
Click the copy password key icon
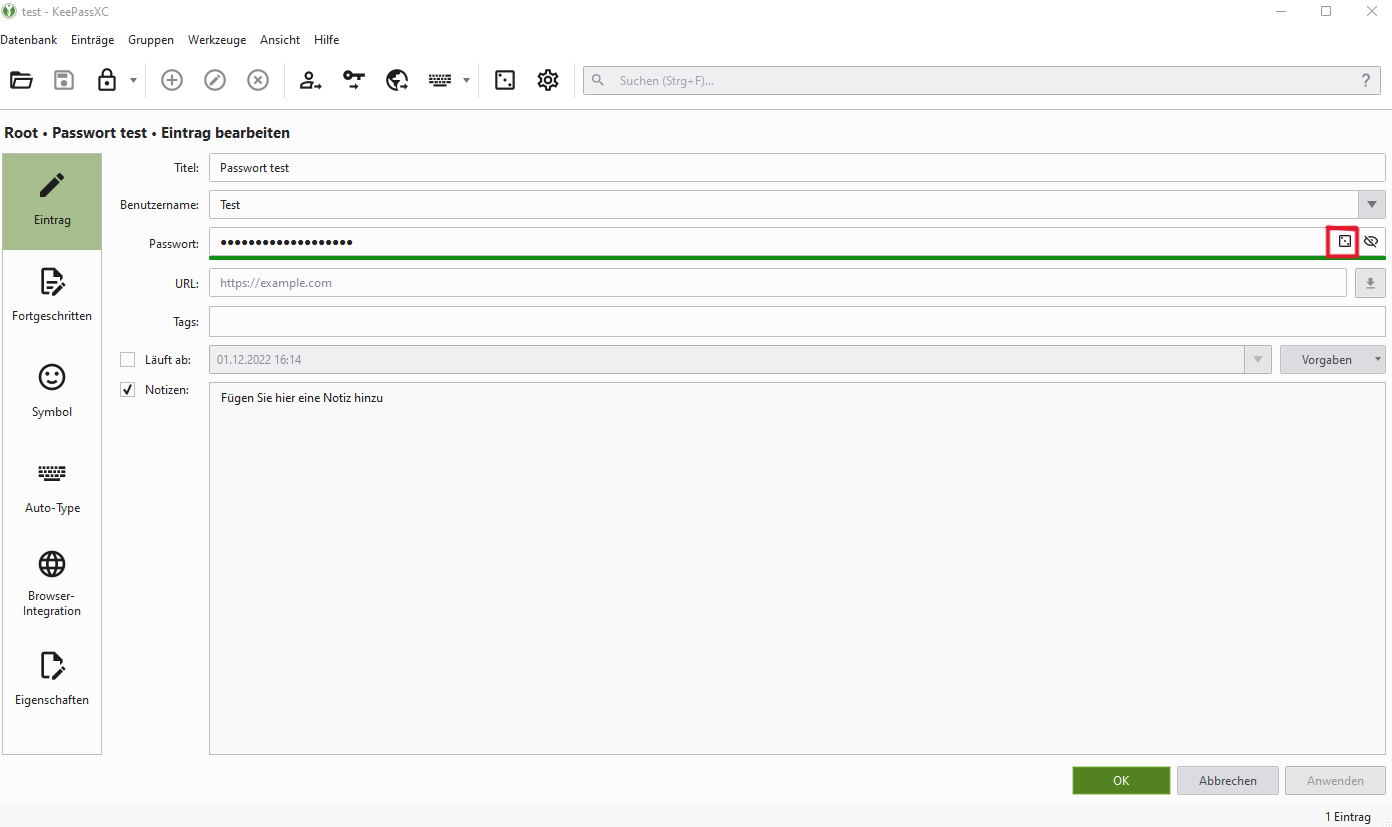click(354, 81)
